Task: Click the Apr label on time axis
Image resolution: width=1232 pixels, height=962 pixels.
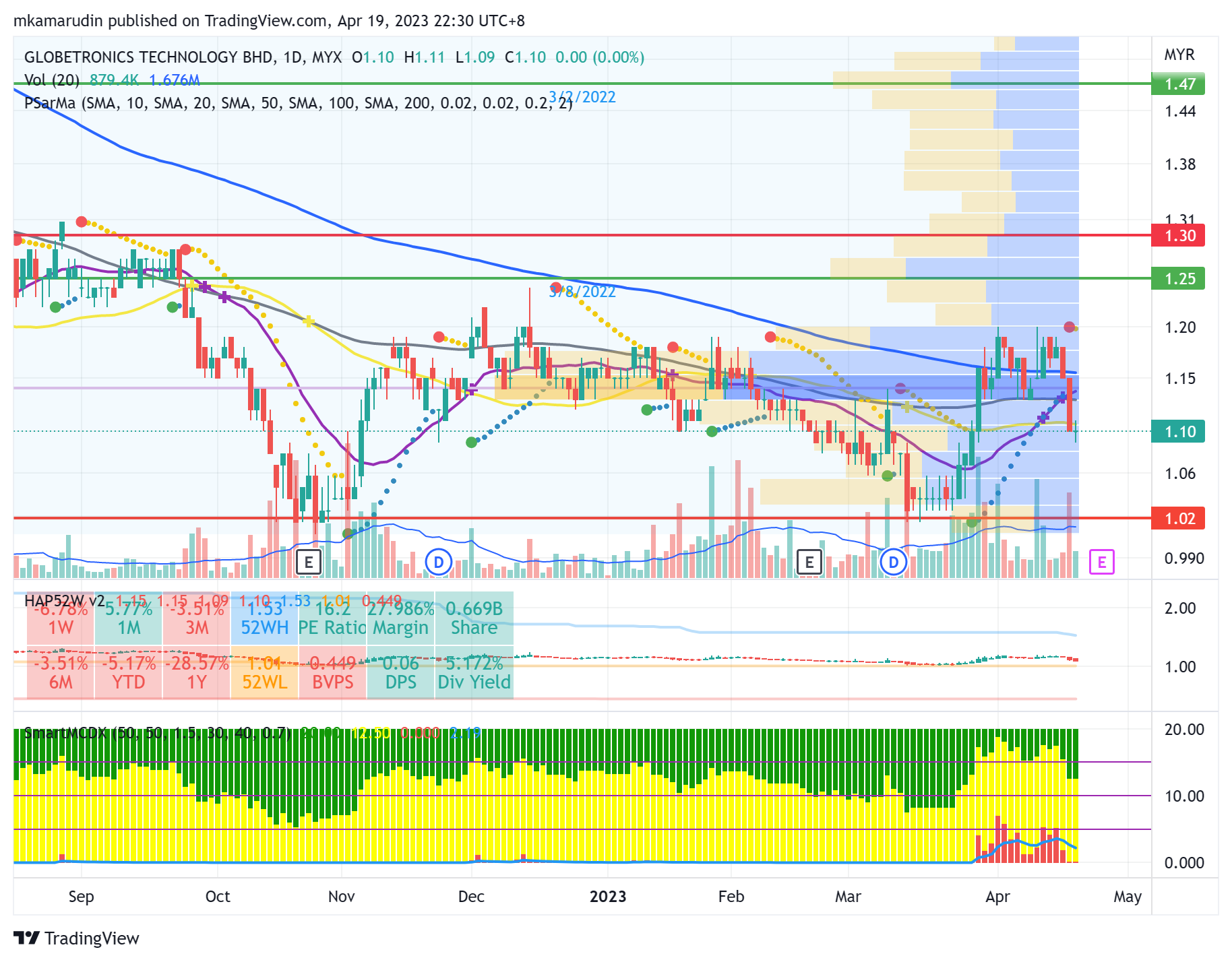Action: point(997,897)
